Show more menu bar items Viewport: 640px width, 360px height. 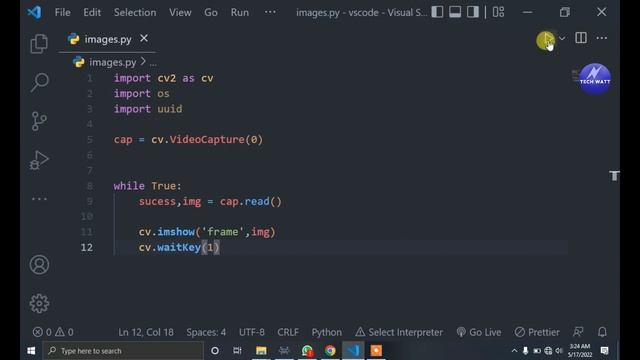coord(270,12)
